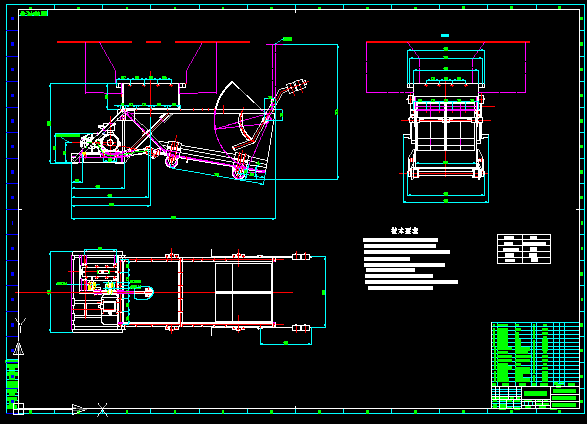This screenshot has width=588, height=425.
Task: Select first line of technical requirements text
Action: click(400, 240)
